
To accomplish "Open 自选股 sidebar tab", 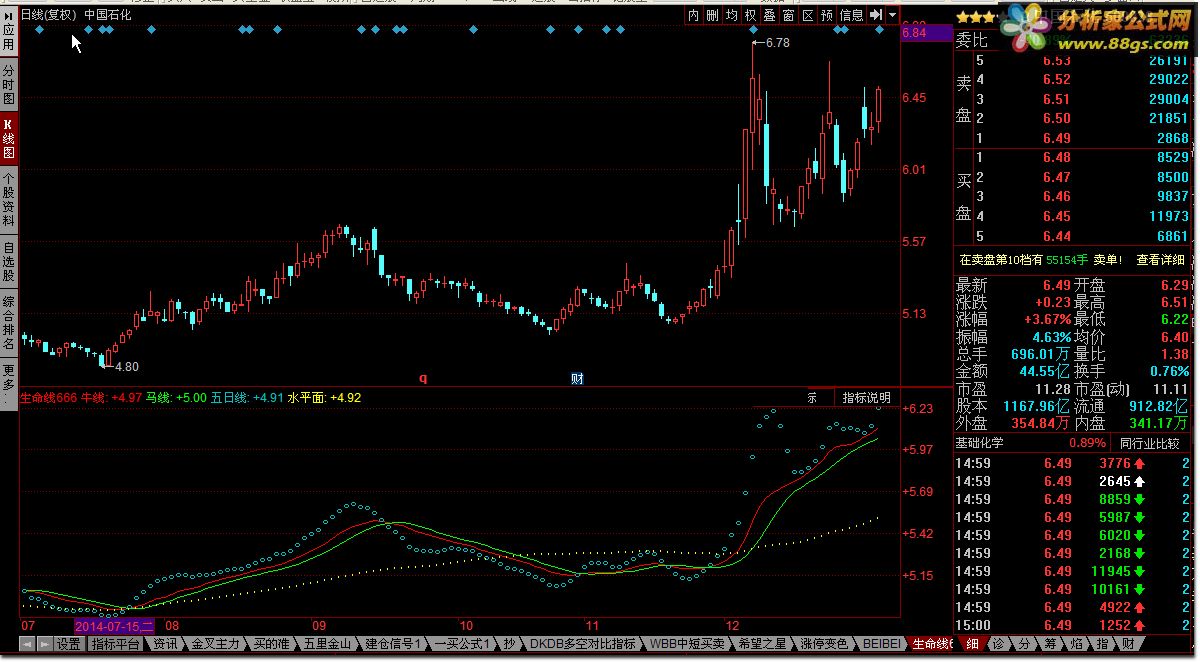I will [9, 262].
